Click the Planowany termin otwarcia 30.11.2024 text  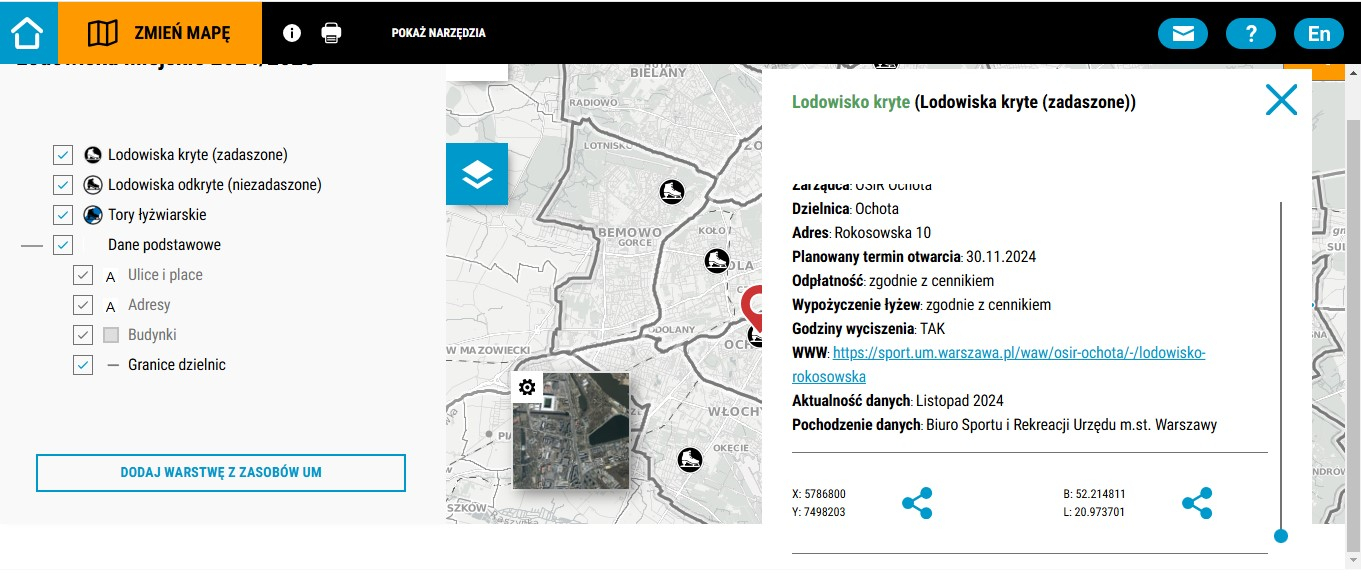point(914,257)
